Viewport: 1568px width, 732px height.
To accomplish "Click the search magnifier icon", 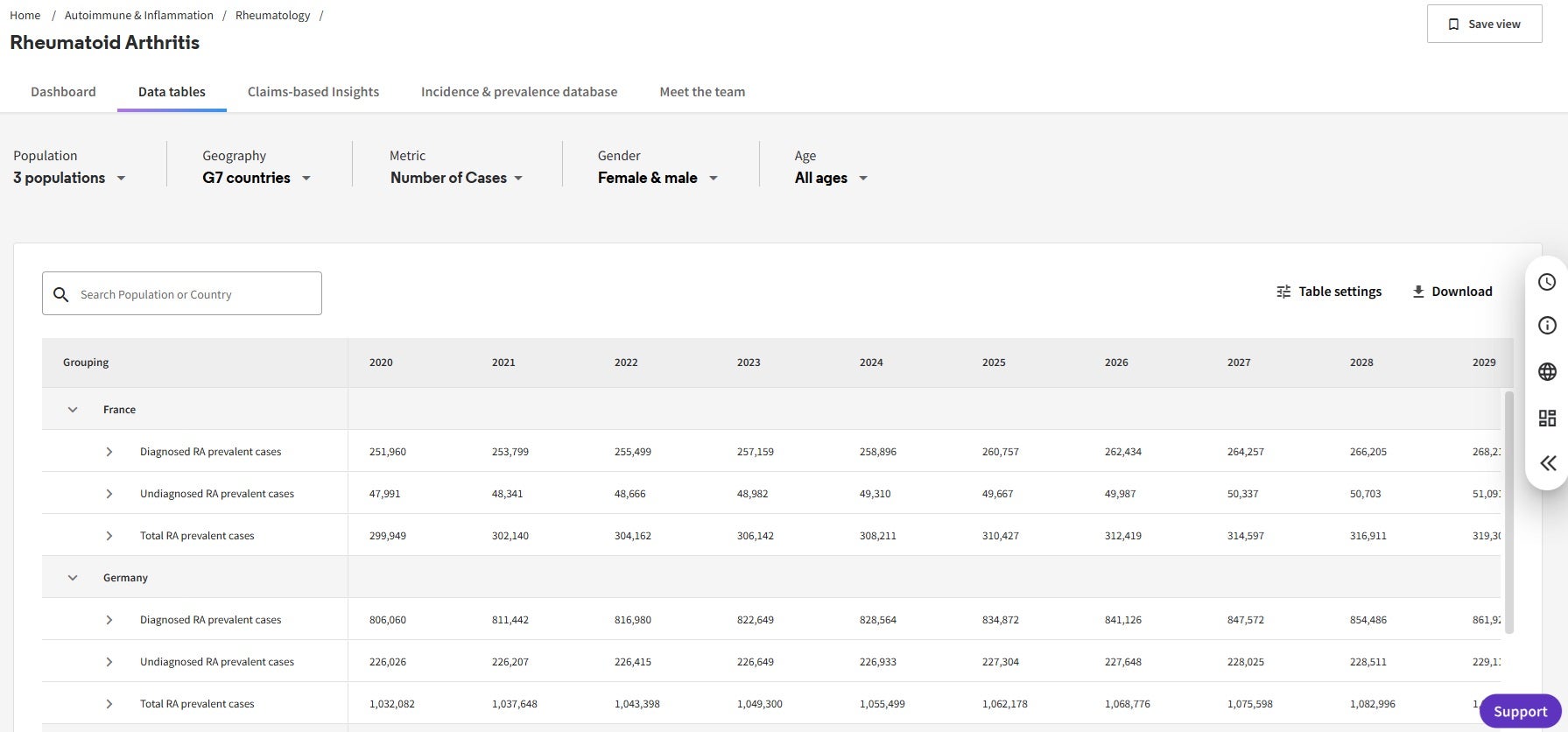I will tap(60, 294).
